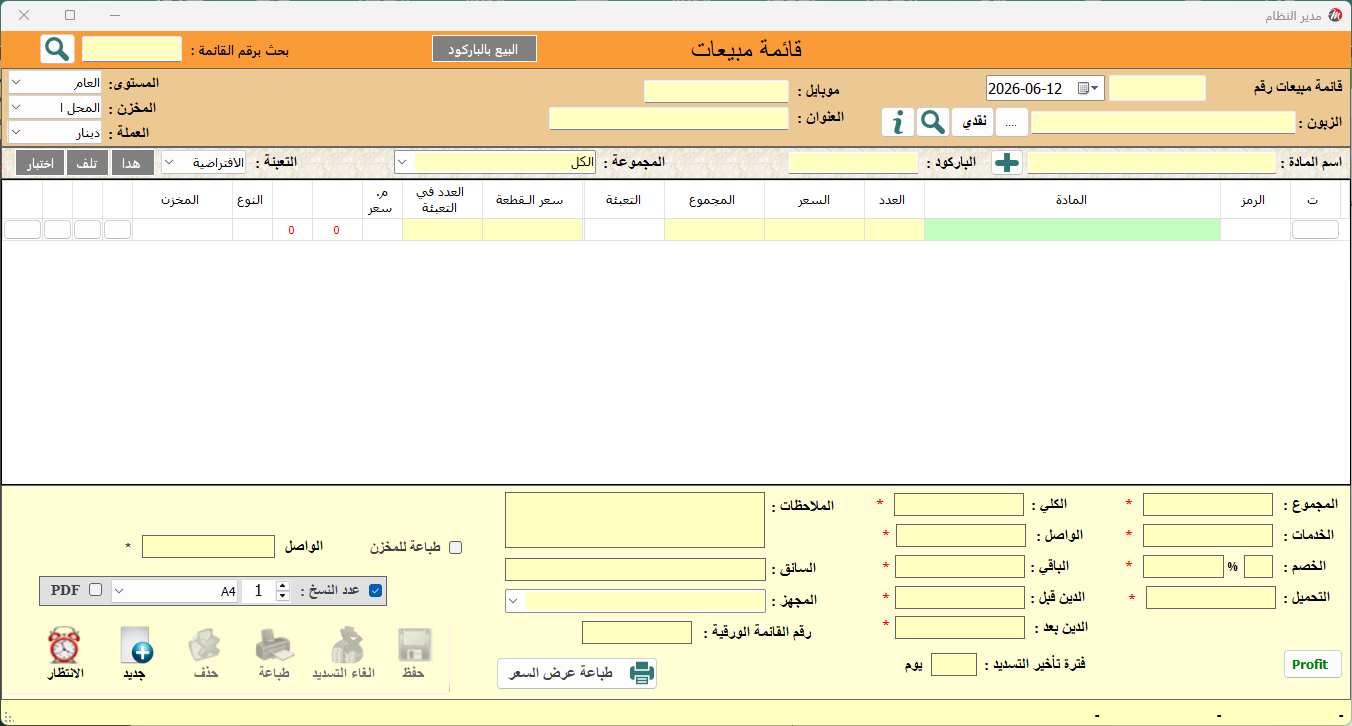The height and width of the screenshot is (726, 1352).
Task: Click the موبايل input field
Action: pos(716,91)
